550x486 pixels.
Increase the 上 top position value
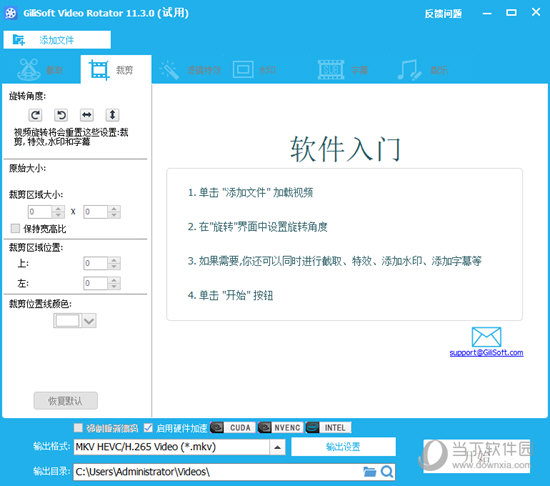pos(114,260)
